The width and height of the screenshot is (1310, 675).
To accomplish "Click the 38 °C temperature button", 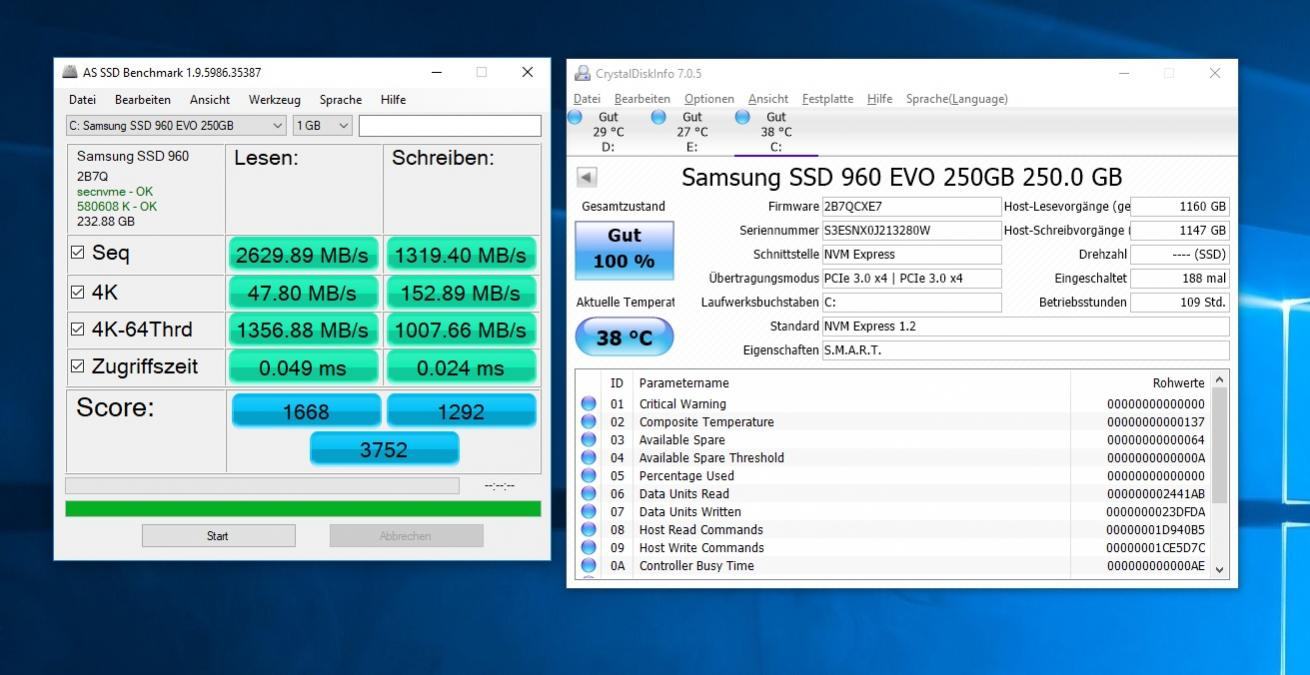I will click(625, 338).
